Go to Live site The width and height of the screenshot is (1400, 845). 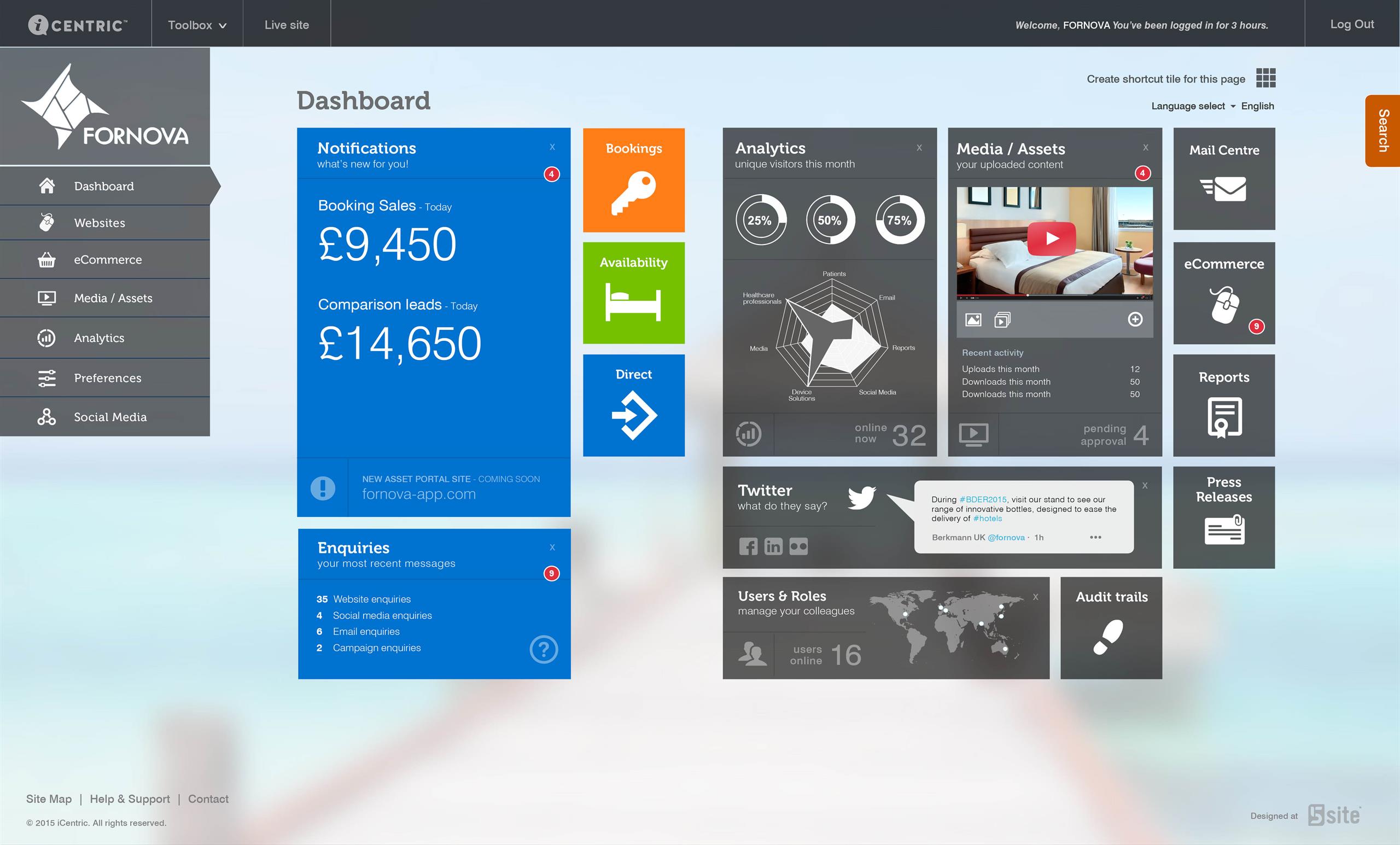(x=287, y=25)
